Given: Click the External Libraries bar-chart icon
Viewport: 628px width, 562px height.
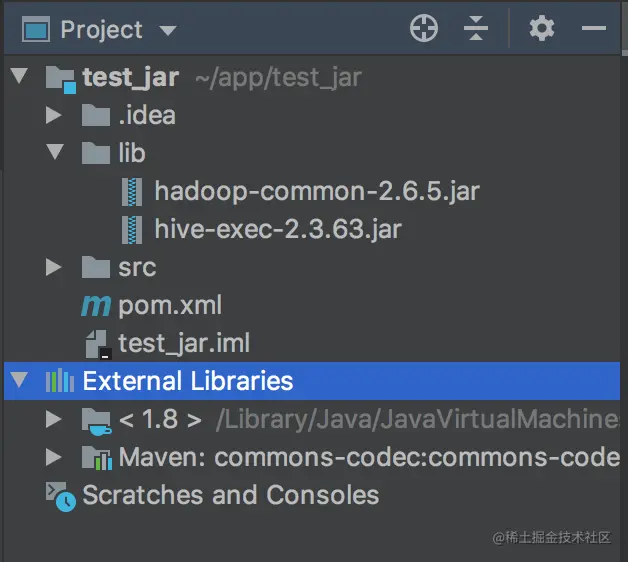Looking at the screenshot, I should (60, 381).
